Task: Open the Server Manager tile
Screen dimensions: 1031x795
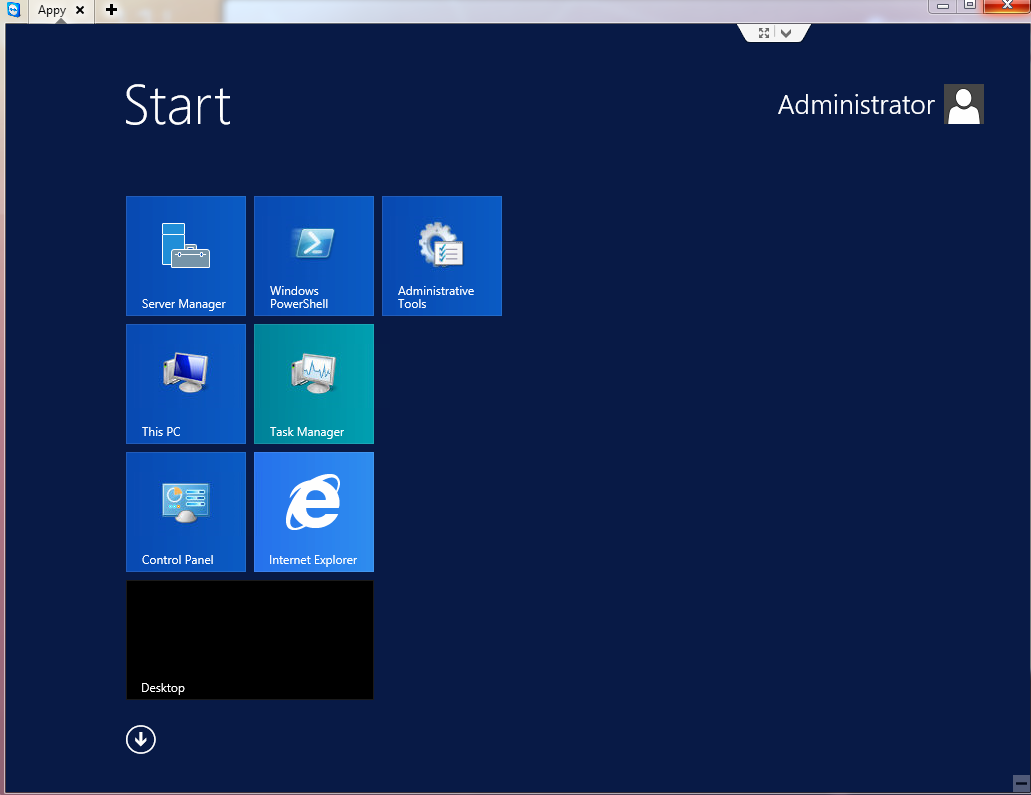Action: (186, 256)
